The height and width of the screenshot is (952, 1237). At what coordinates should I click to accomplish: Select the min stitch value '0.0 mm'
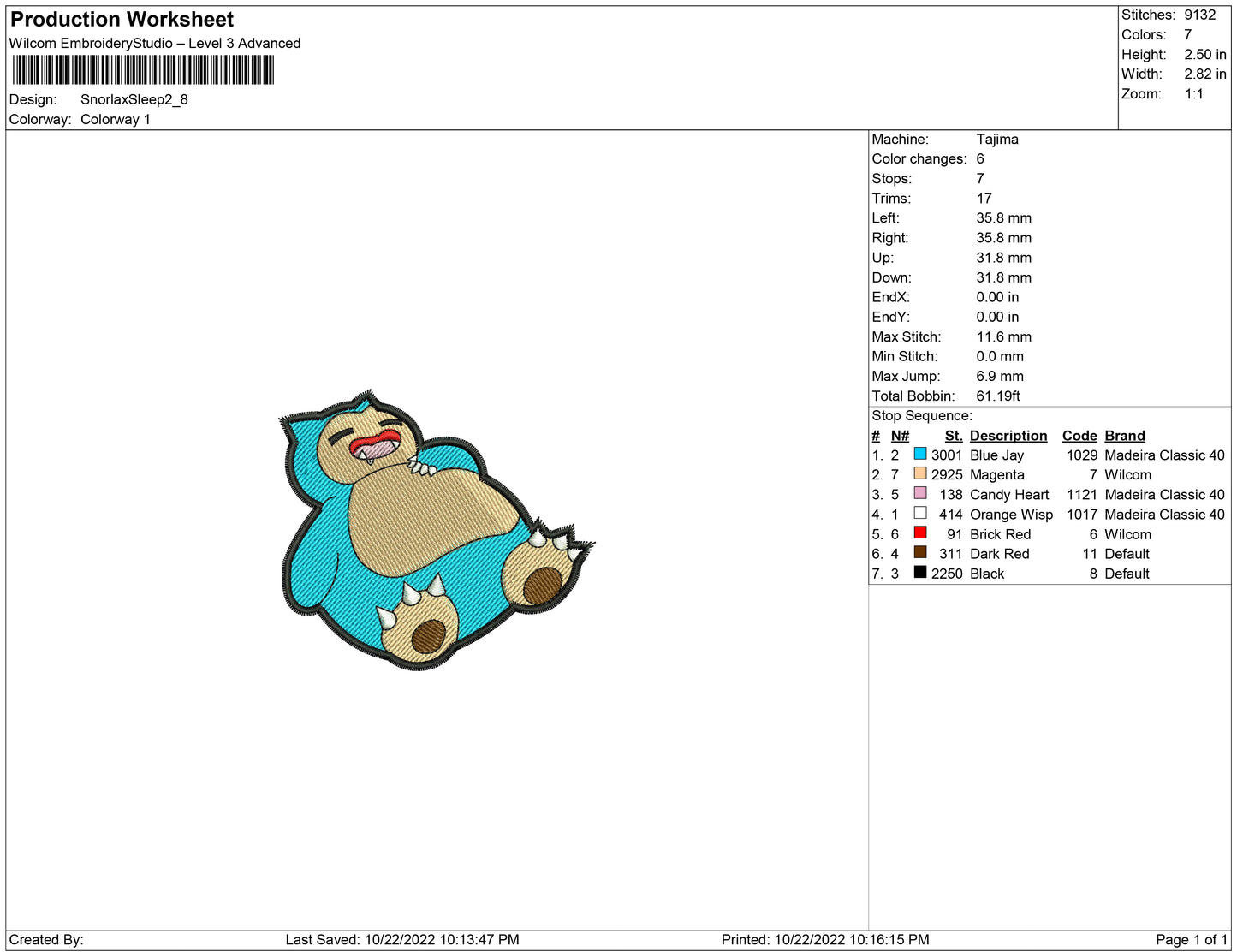[1000, 356]
